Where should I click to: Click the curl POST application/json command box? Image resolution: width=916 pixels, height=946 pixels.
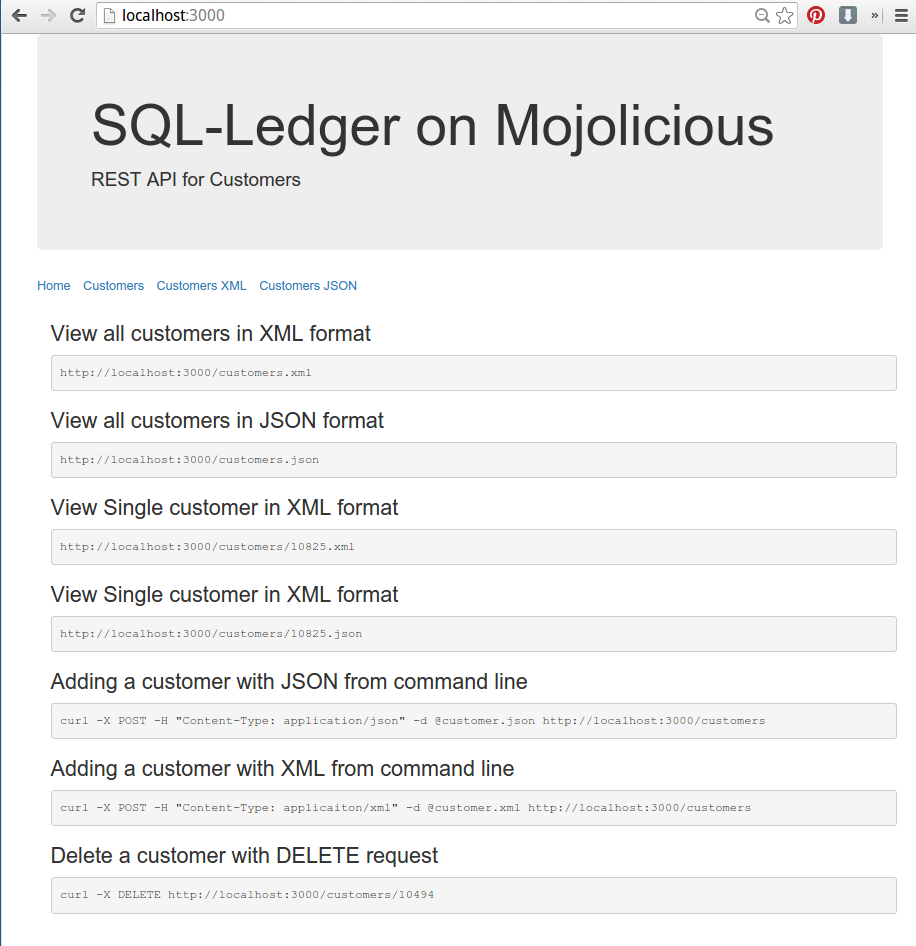click(474, 721)
